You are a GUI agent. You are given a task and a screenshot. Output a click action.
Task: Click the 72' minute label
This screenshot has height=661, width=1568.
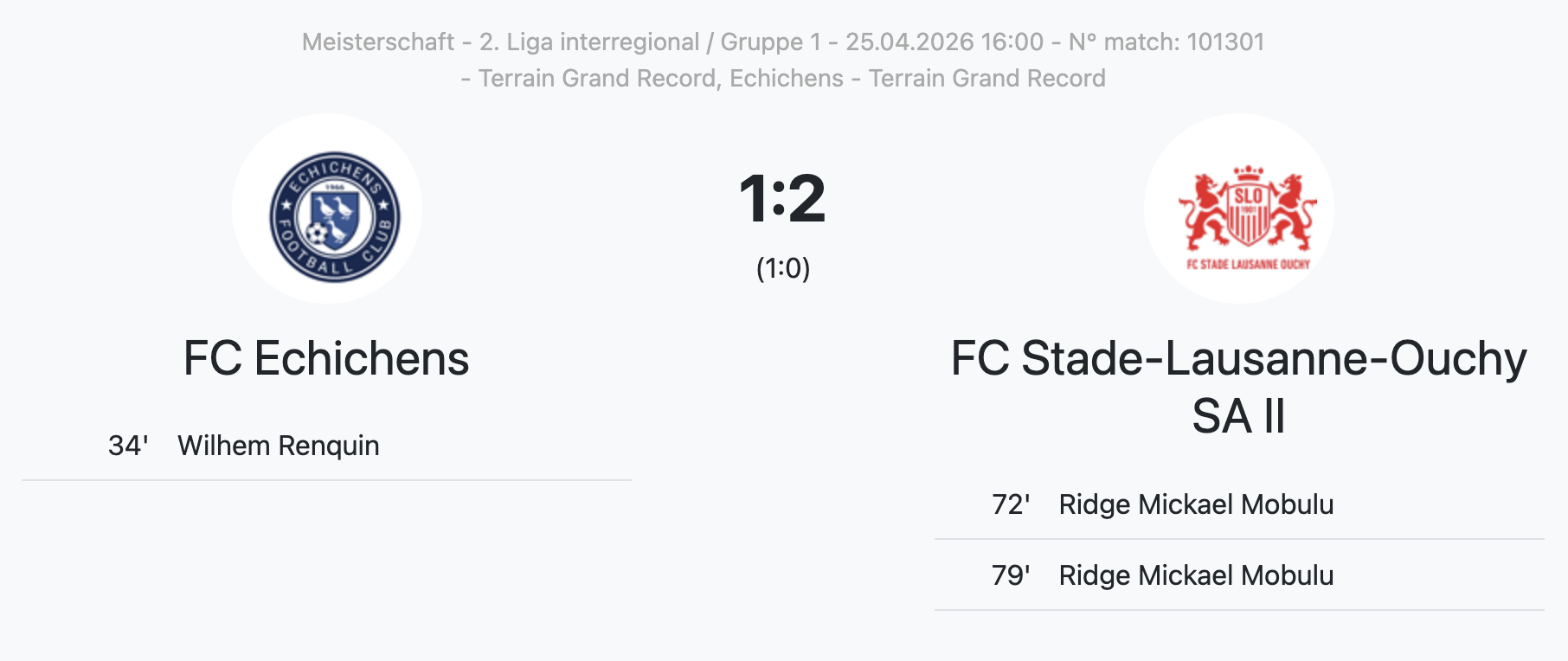point(1011,504)
